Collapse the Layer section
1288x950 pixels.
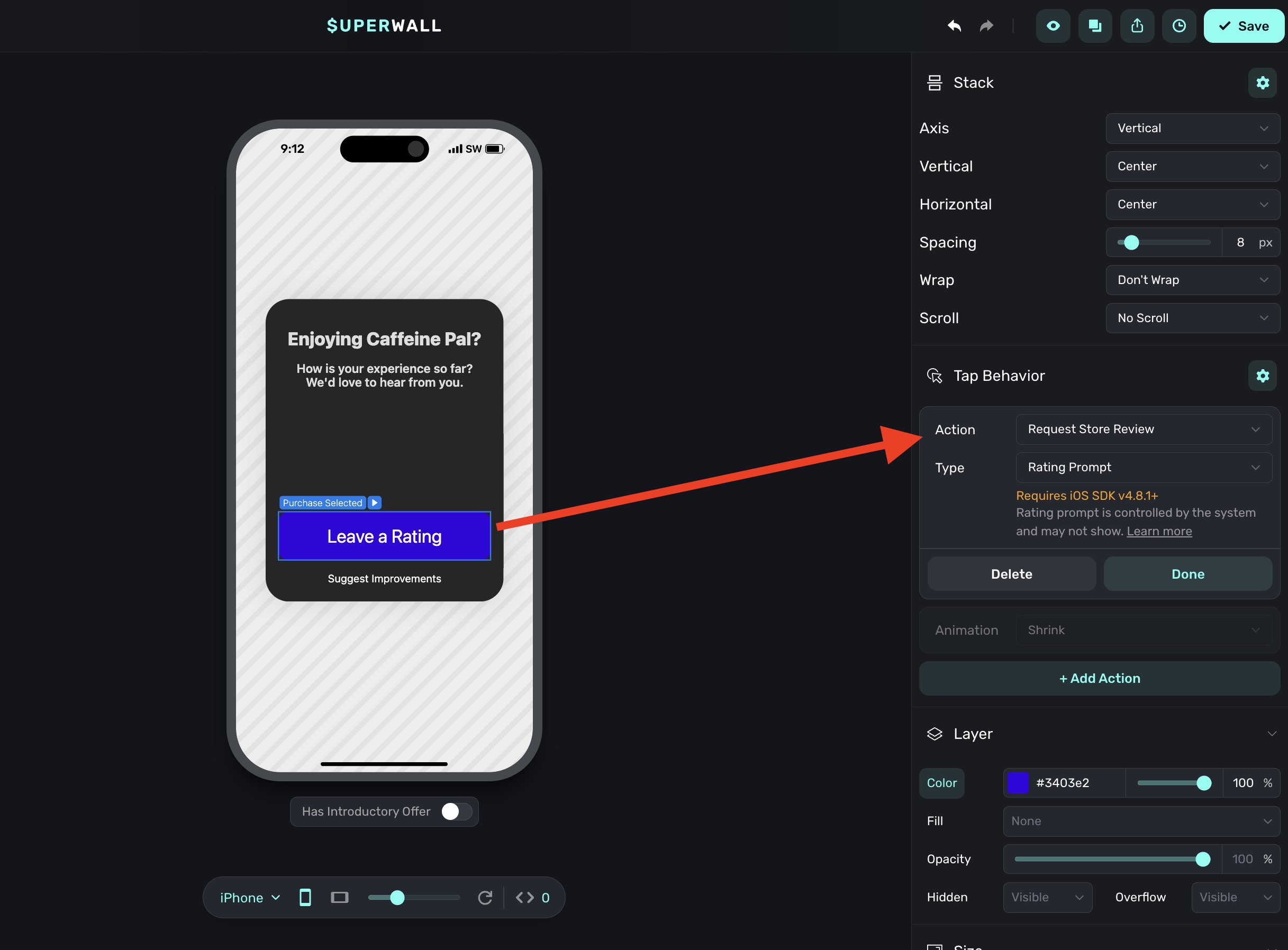(1271, 734)
